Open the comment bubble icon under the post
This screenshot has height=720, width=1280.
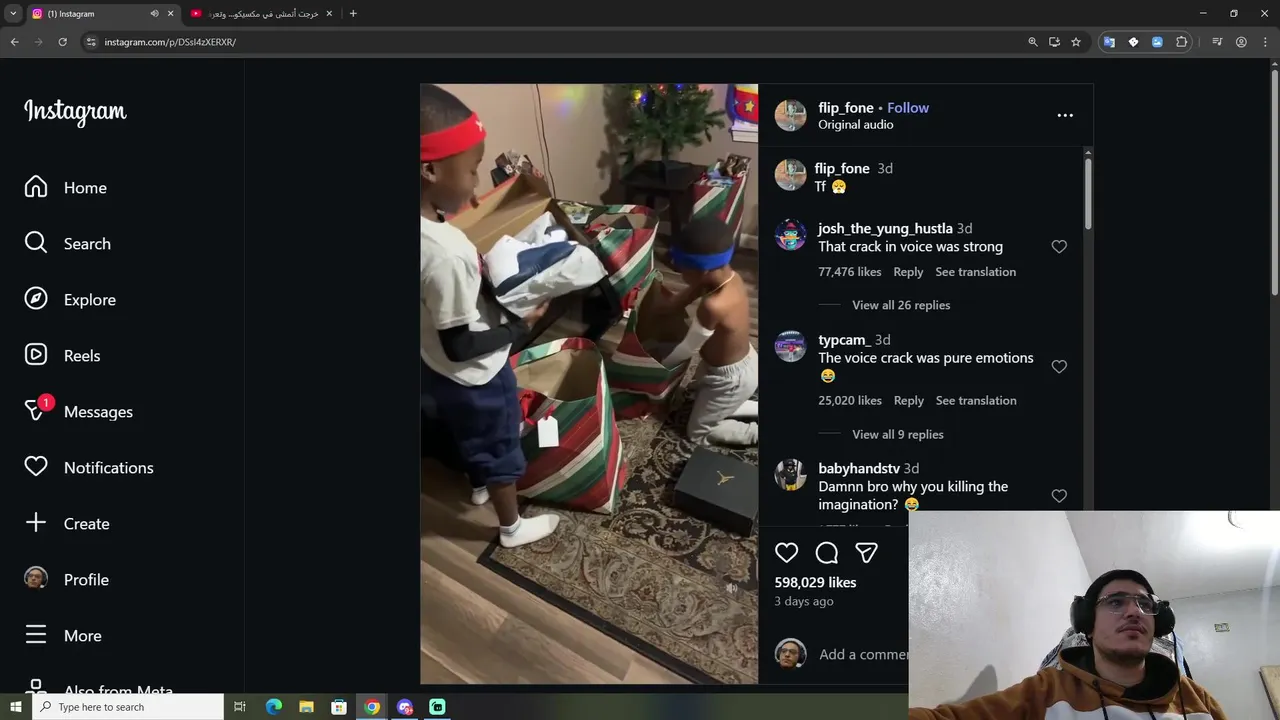click(827, 553)
